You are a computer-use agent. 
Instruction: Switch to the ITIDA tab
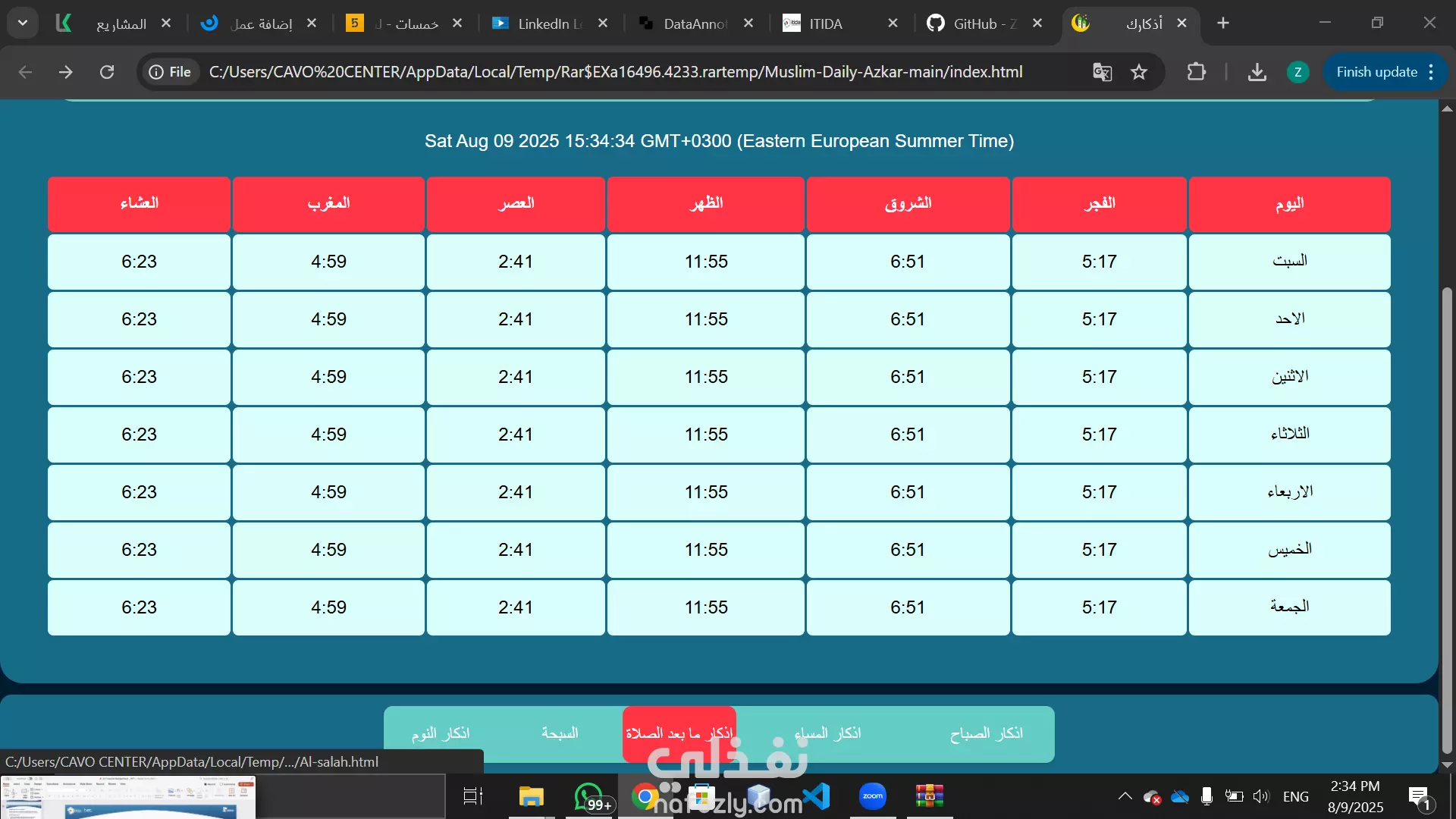[x=840, y=24]
